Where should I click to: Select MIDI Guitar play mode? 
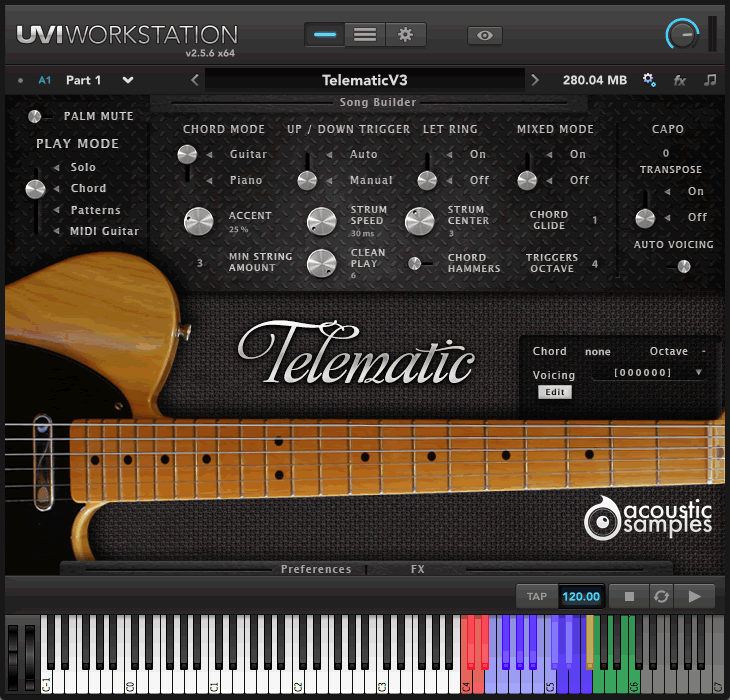(104, 231)
